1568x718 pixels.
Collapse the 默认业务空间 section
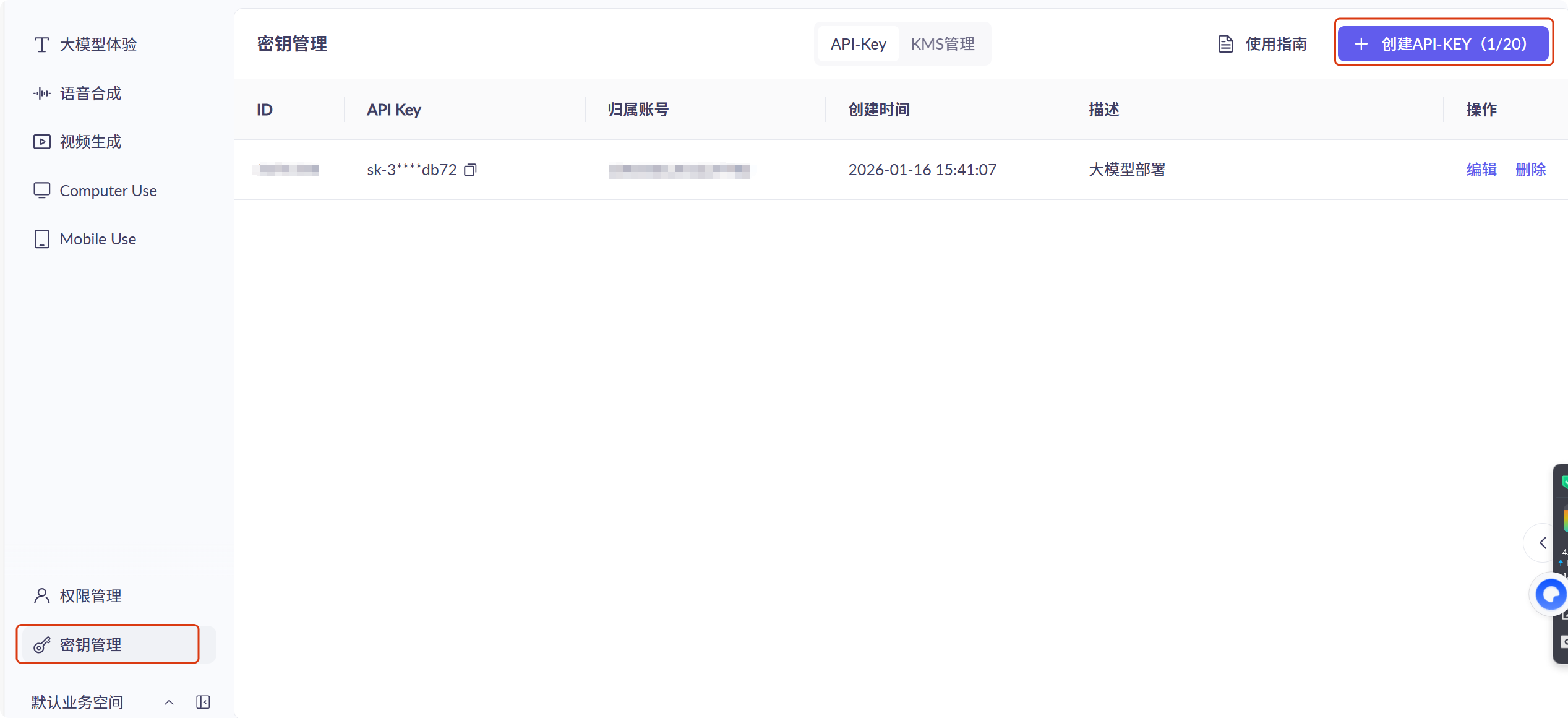(169, 702)
